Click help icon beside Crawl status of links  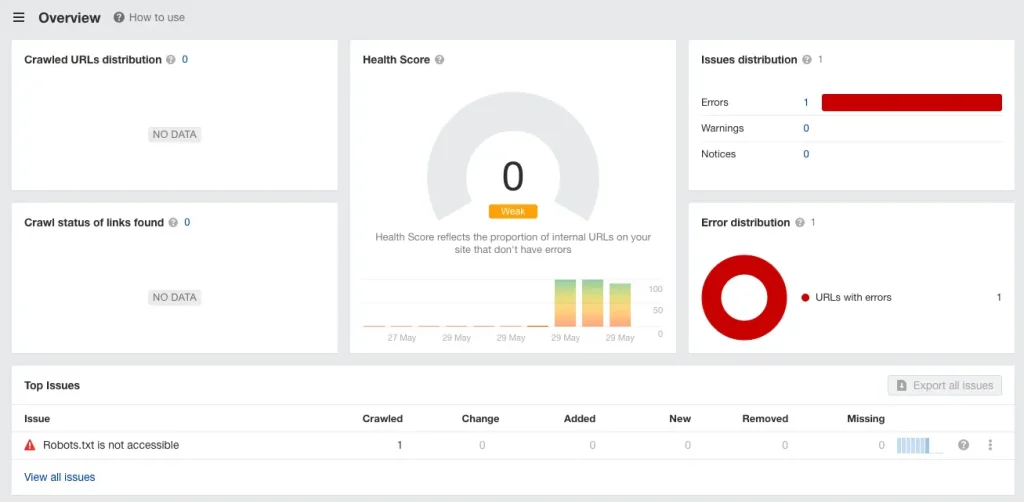pos(173,223)
